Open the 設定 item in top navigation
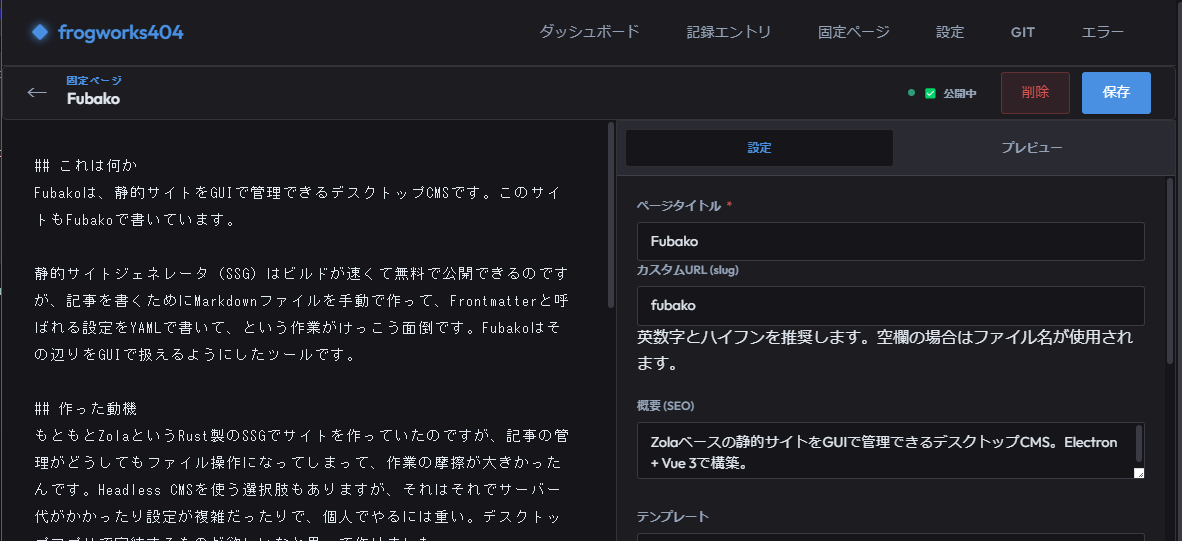Viewport: 1182px width, 541px height. click(950, 32)
